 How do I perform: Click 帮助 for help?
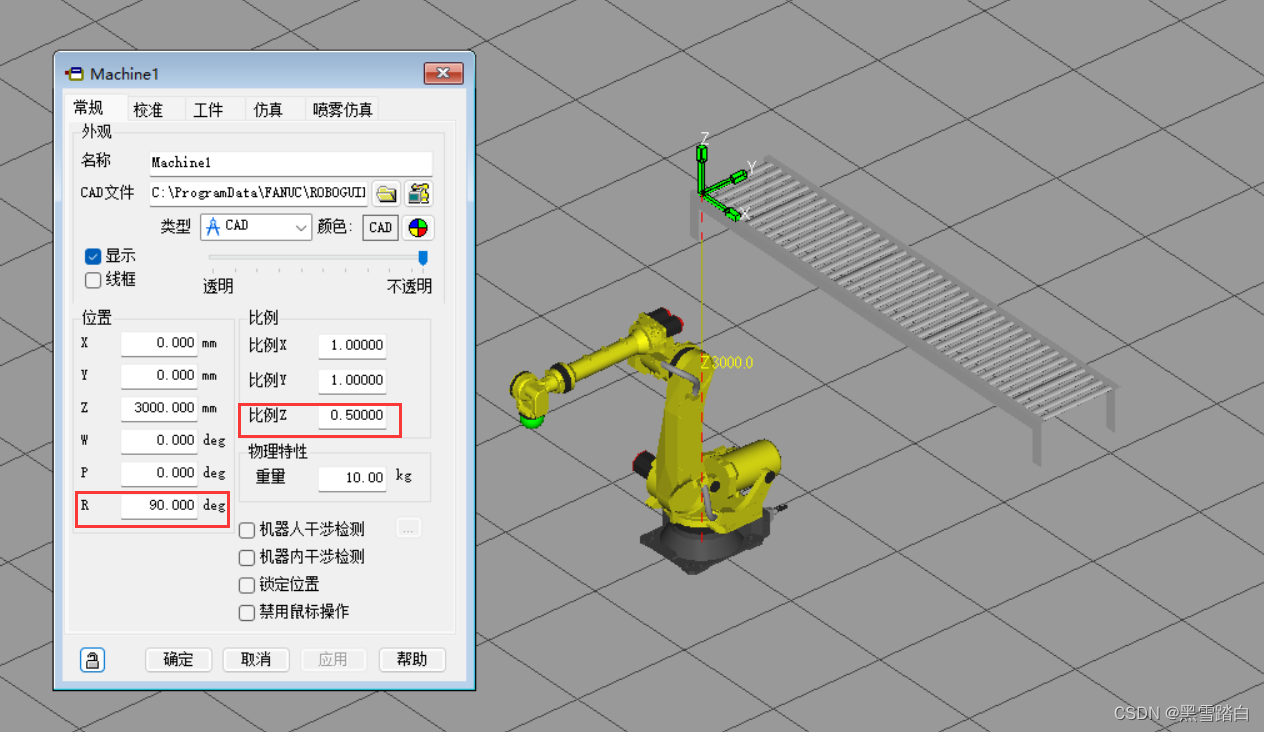point(412,659)
